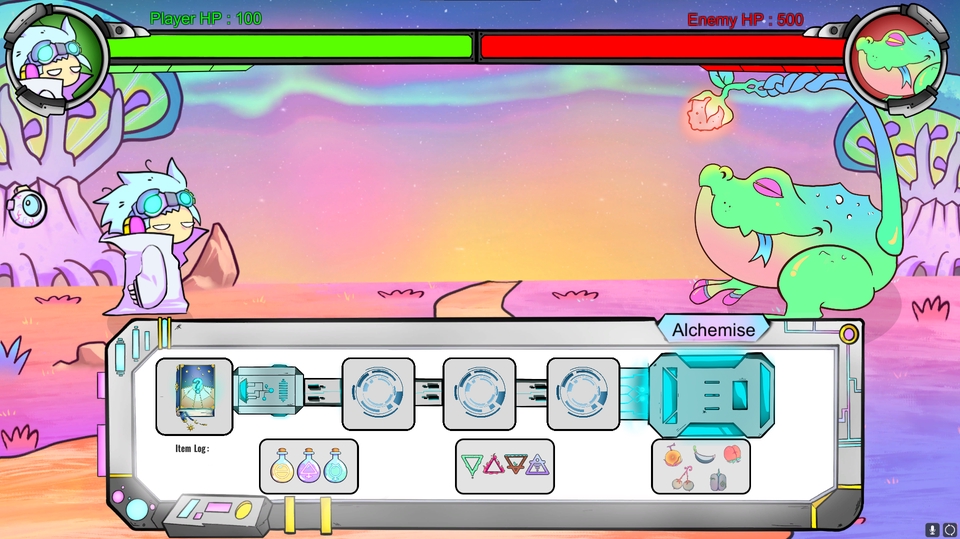This screenshot has width=960, height=539.
Task: Pick the cyan potion flask
Action: [x=336, y=466]
